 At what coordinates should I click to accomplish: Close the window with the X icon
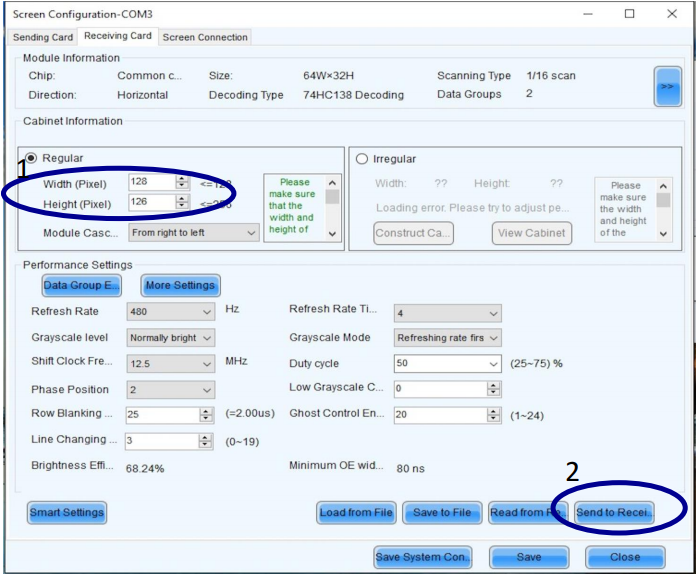click(672, 14)
